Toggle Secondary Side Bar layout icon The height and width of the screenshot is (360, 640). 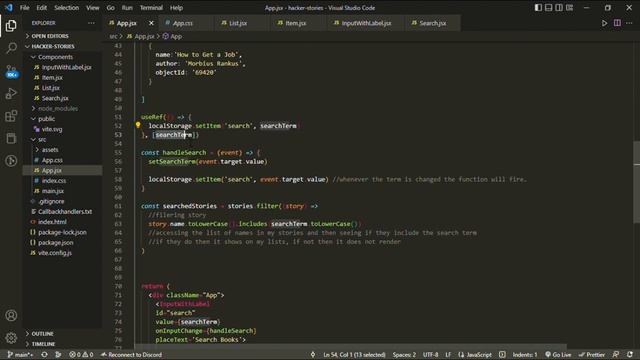coord(559,8)
